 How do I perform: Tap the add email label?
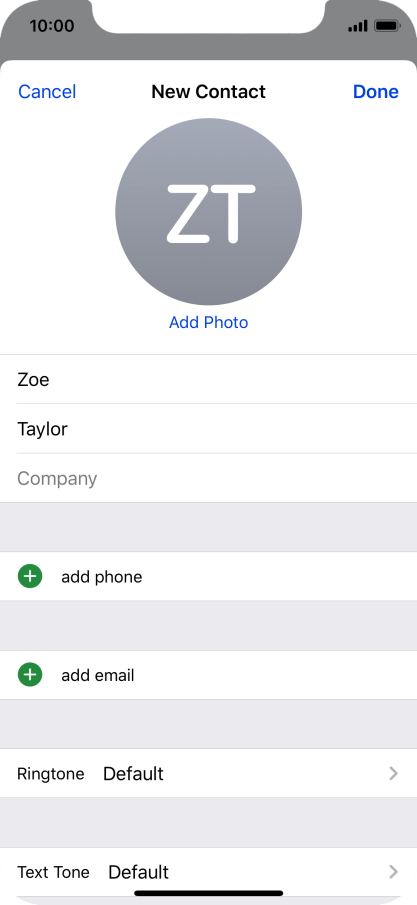click(98, 675)
